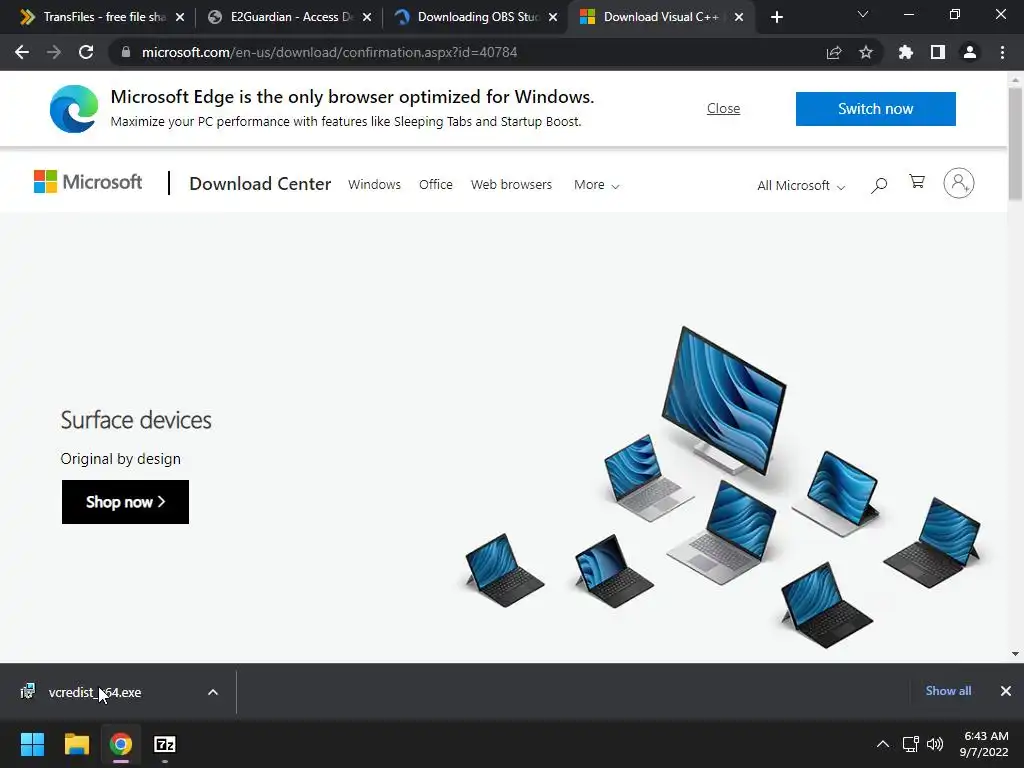Click the padlock site info icon
The image size is (1024, 768).
click(x=126, y=52)
